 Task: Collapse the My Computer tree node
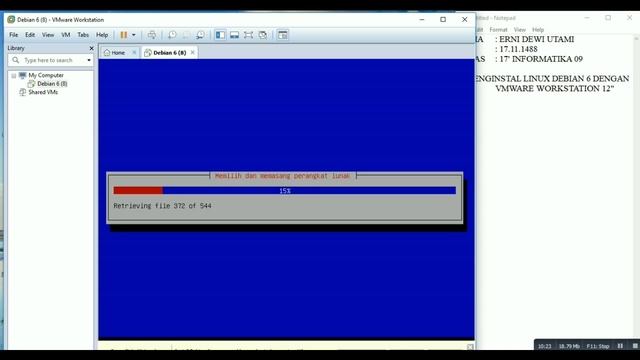pyautogui.click(x=14, y=76)
